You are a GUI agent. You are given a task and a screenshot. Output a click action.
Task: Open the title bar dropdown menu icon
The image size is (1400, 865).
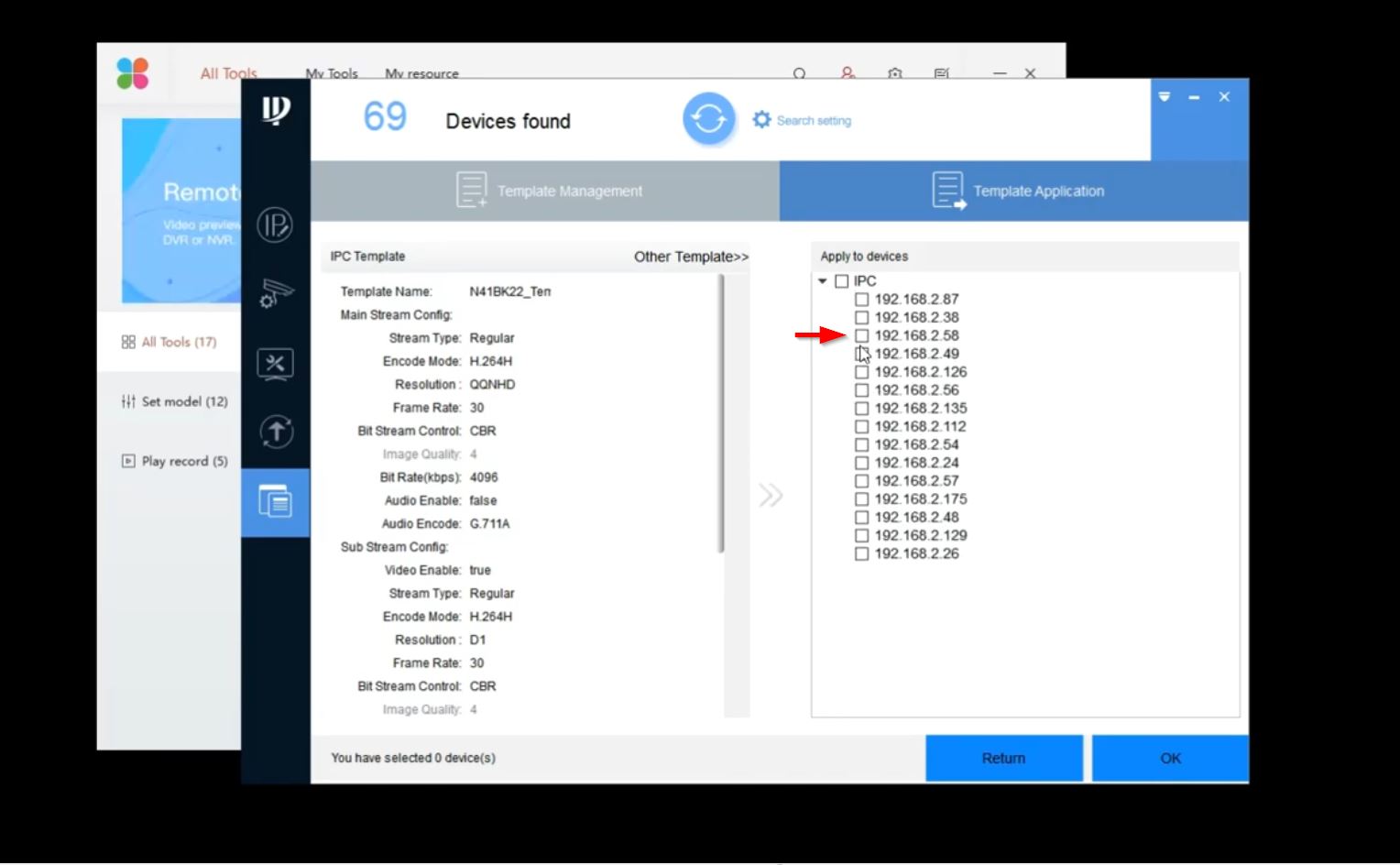(x=1164, y=97)
